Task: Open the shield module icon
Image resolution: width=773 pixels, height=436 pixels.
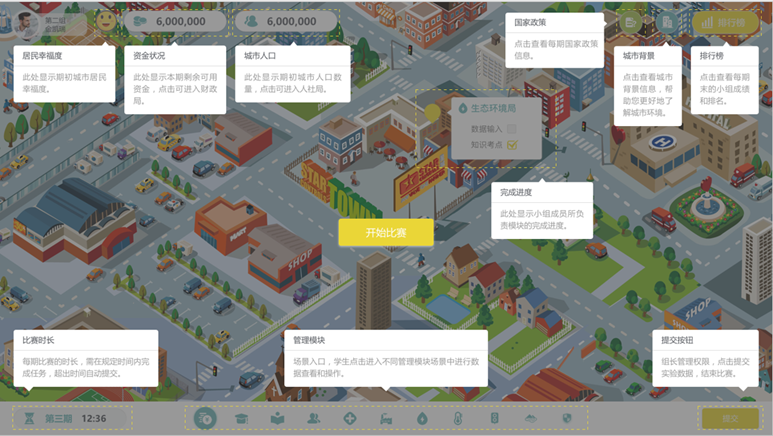Action: 567,418
